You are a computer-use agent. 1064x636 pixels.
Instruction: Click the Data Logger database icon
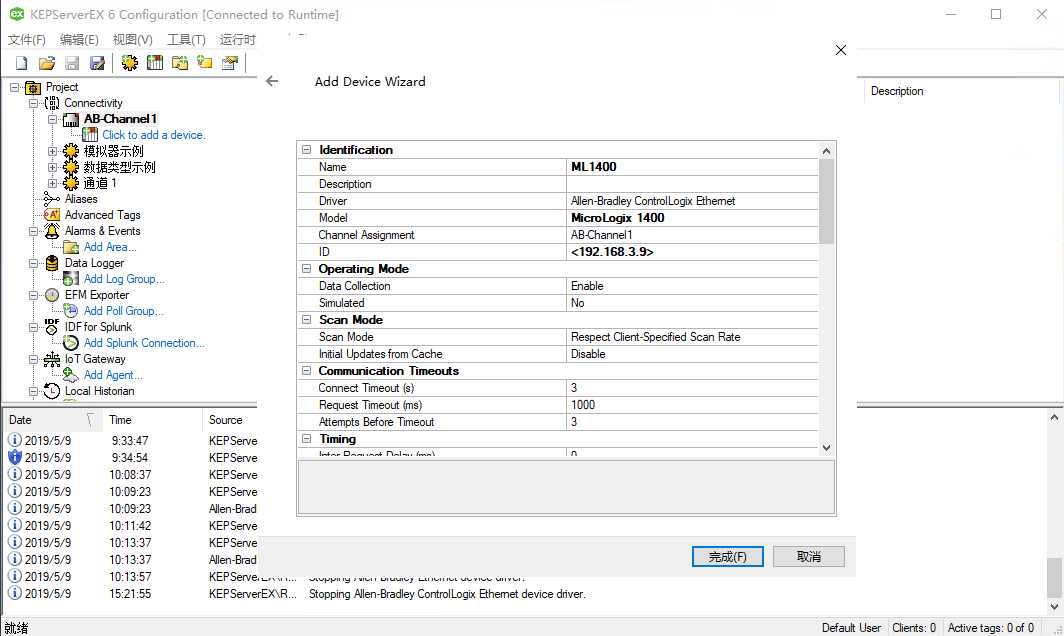tap(52, 263)
